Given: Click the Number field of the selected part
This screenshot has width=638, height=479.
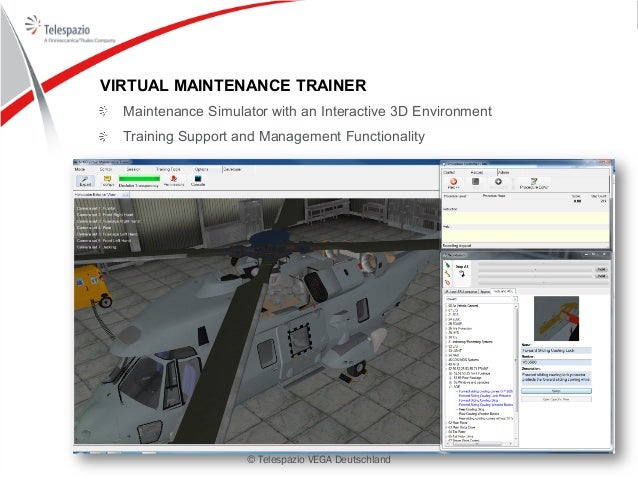Looking at the screenshot, I should pos(556,362).
